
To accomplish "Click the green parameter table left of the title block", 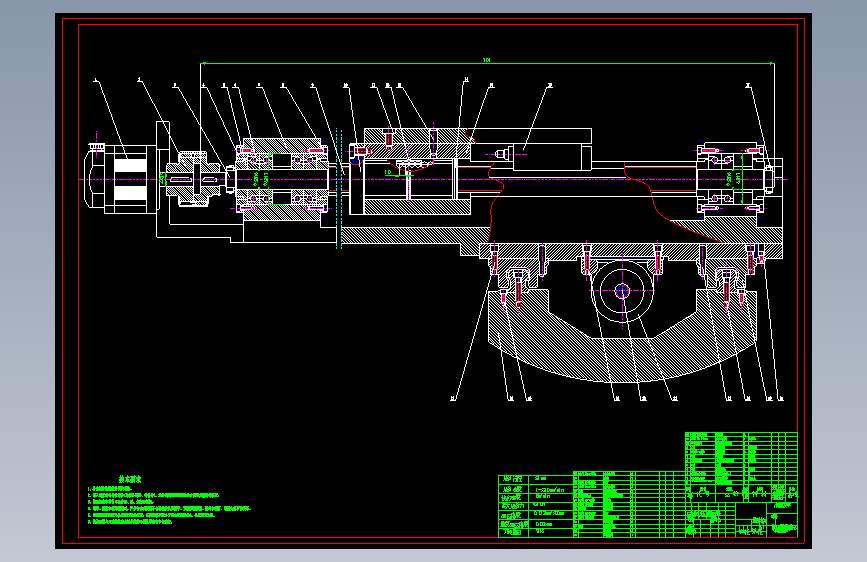I will point(535,506).
